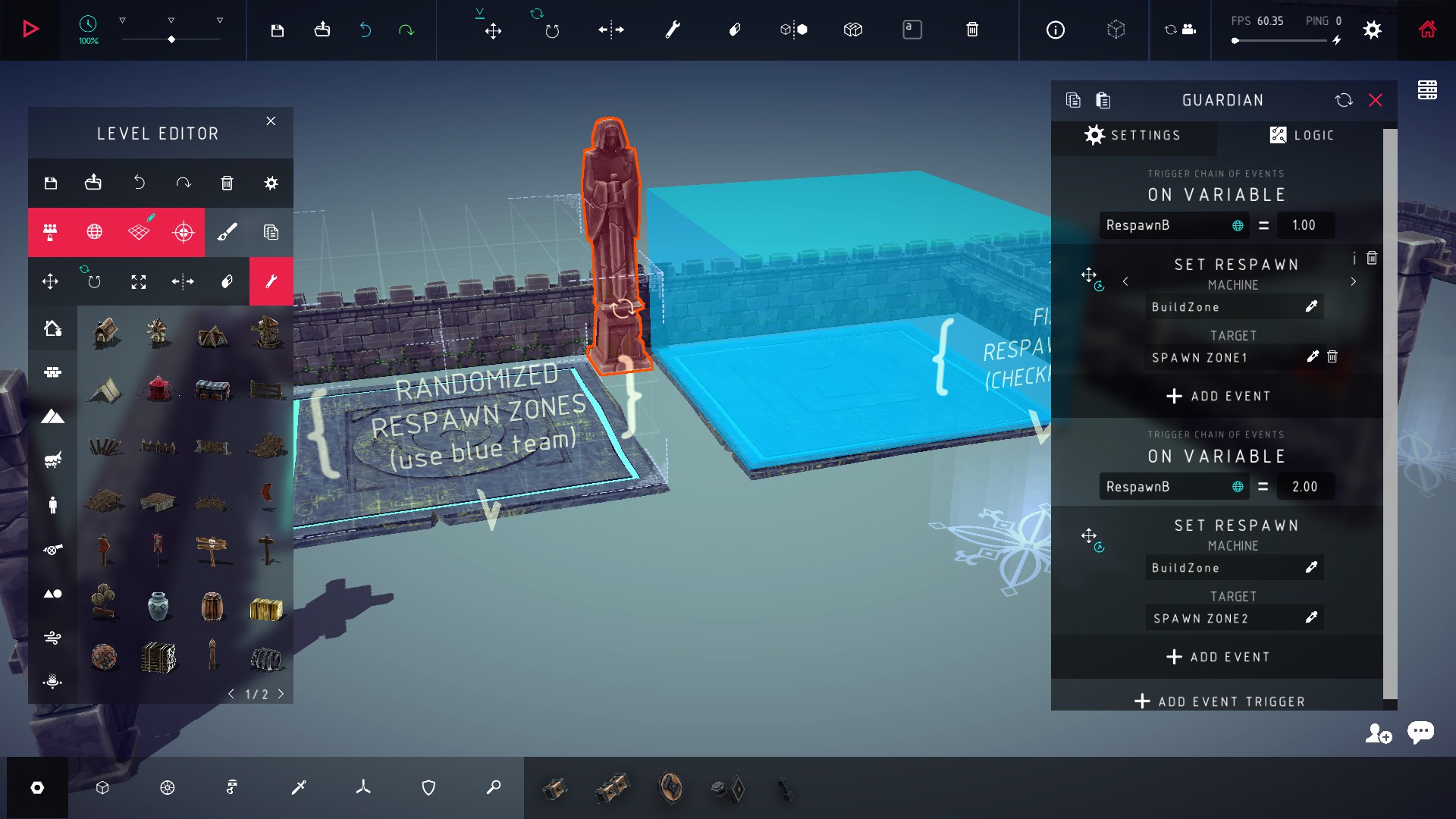
Task: Select the rotate tool in top toolbar
Action: 551,30
